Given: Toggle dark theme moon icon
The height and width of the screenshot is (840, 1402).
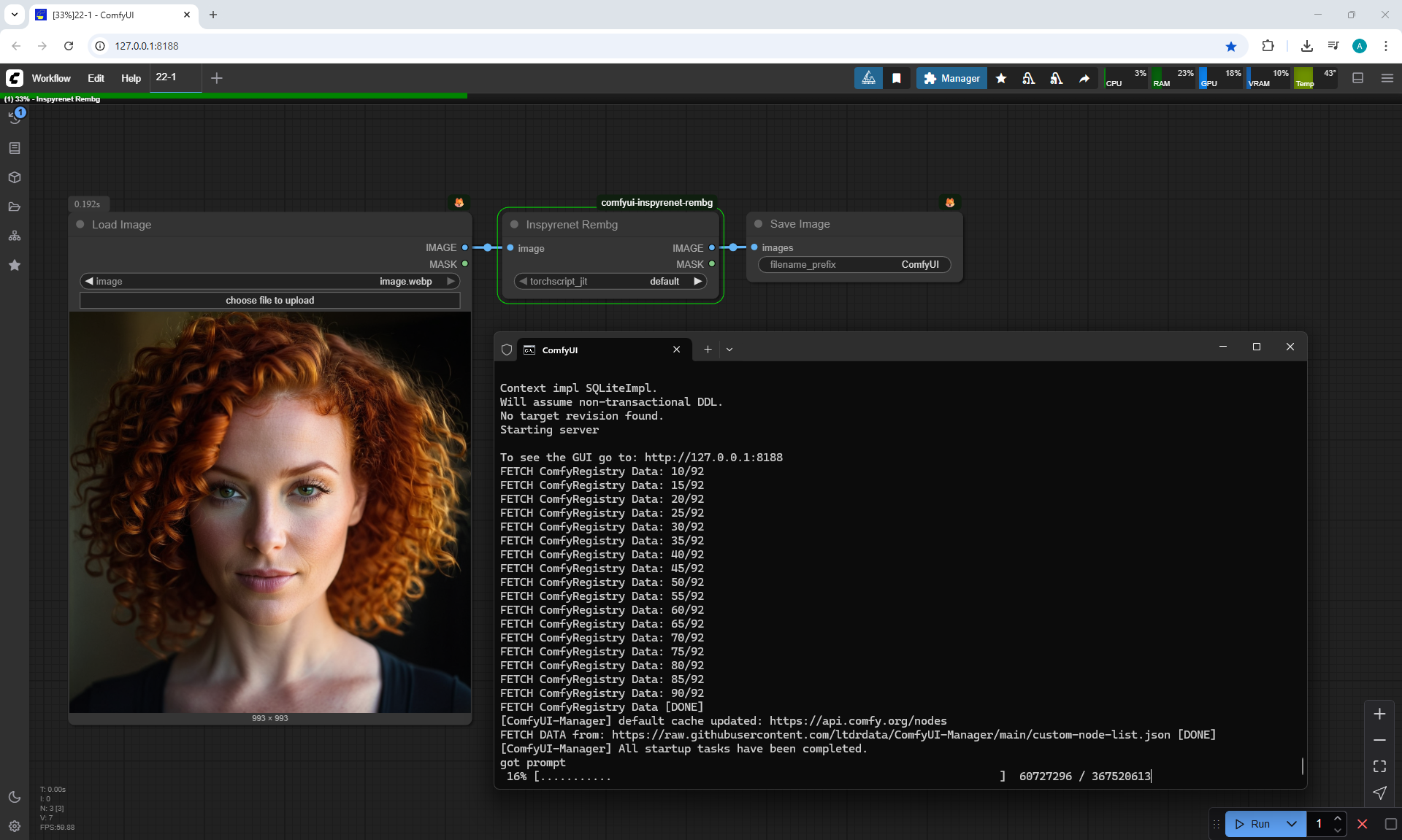Looking at the screenshot, I should 15,797.
